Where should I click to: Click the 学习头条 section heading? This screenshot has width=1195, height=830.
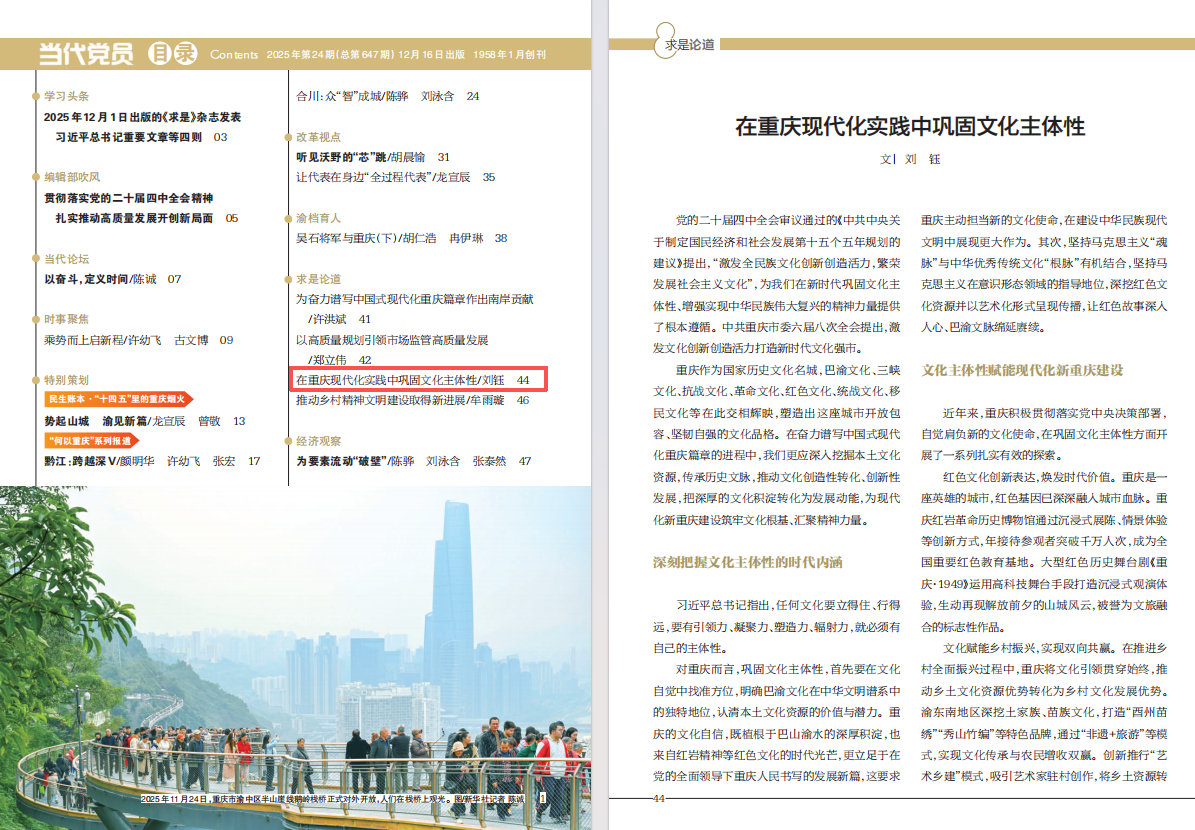[x=66, y=96]
